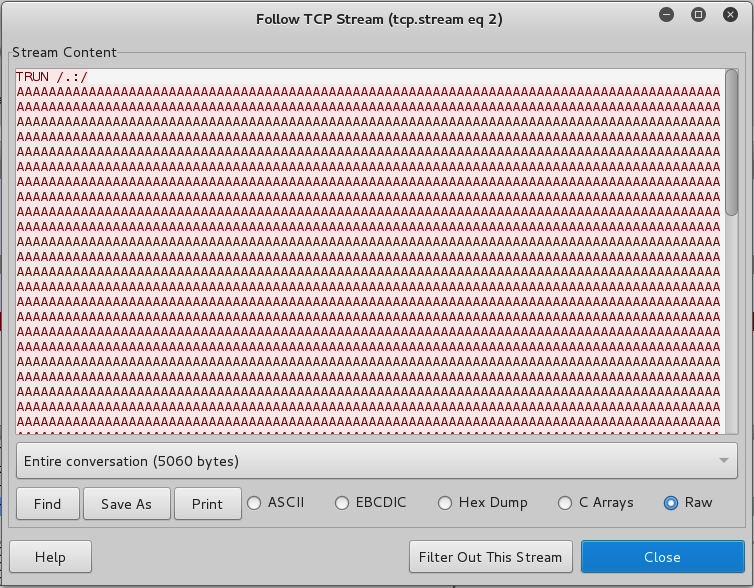Print the stream content

point(208,504)
